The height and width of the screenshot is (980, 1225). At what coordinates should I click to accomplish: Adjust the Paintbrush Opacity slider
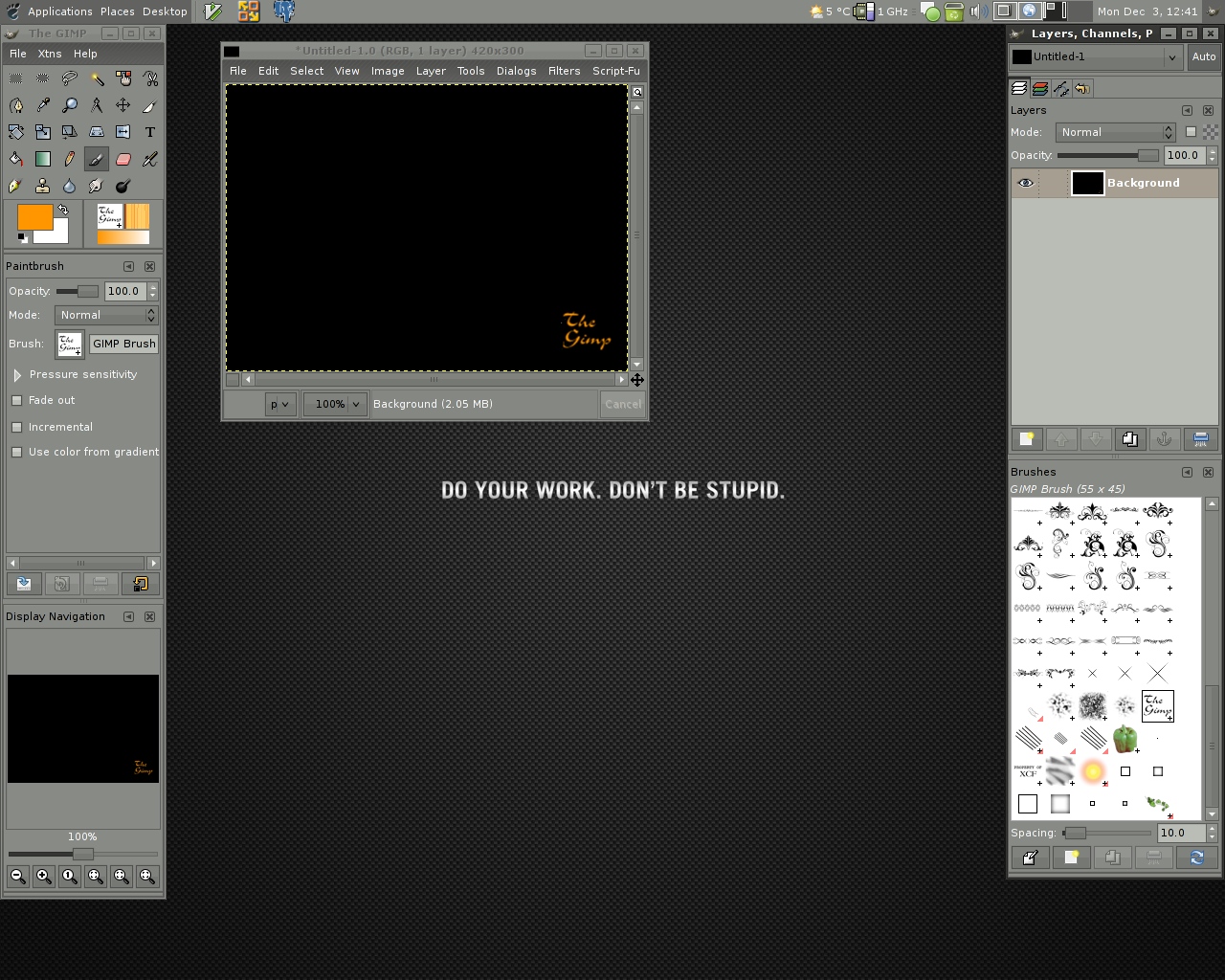click(78, 291)
